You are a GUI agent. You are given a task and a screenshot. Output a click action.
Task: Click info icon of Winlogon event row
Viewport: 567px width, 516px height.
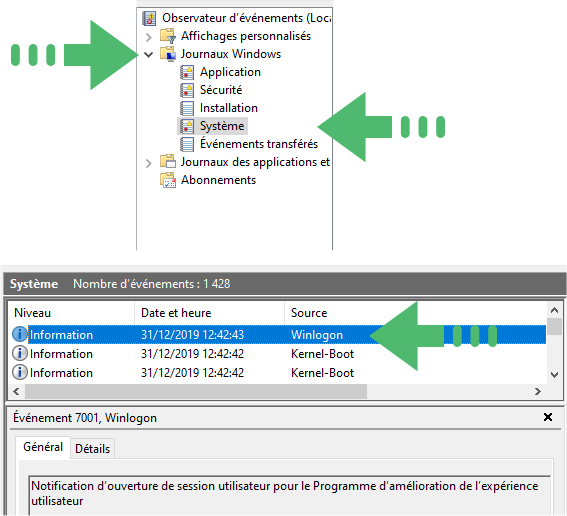click(x=20, y=334)
